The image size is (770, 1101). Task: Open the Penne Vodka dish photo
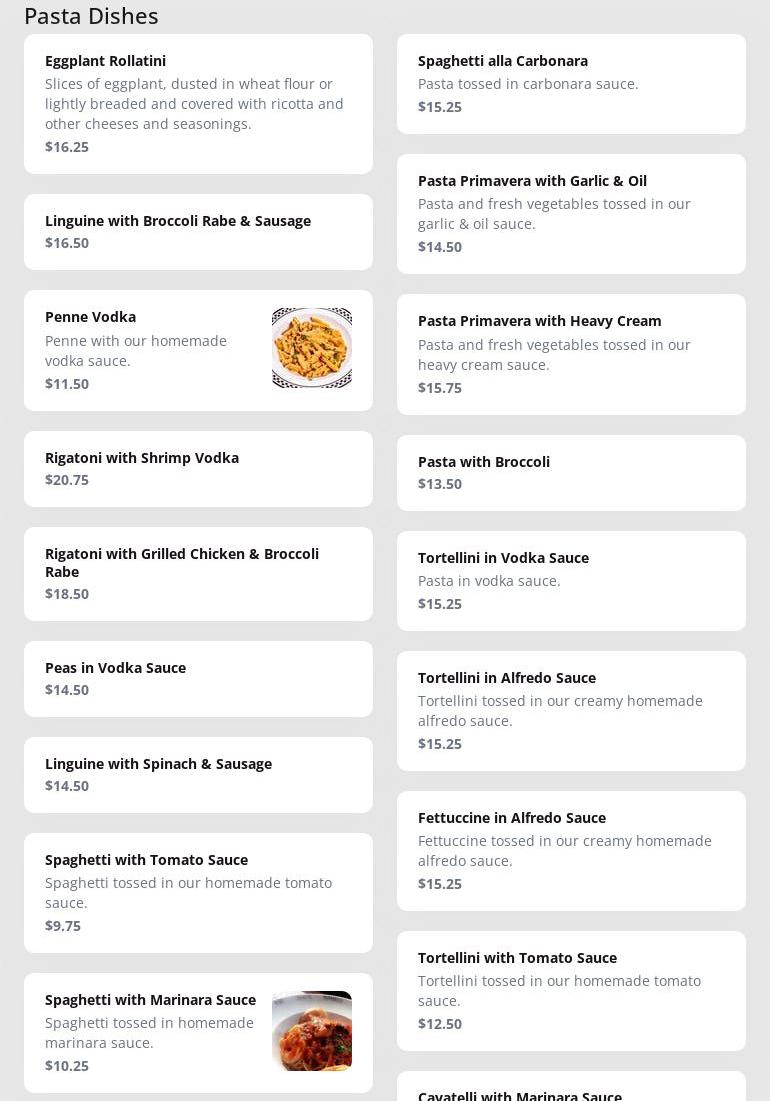(x=311, y=348)
